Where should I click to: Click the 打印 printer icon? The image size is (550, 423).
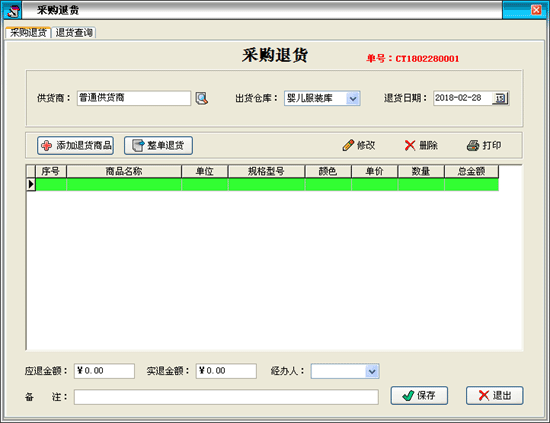[473, 145]
